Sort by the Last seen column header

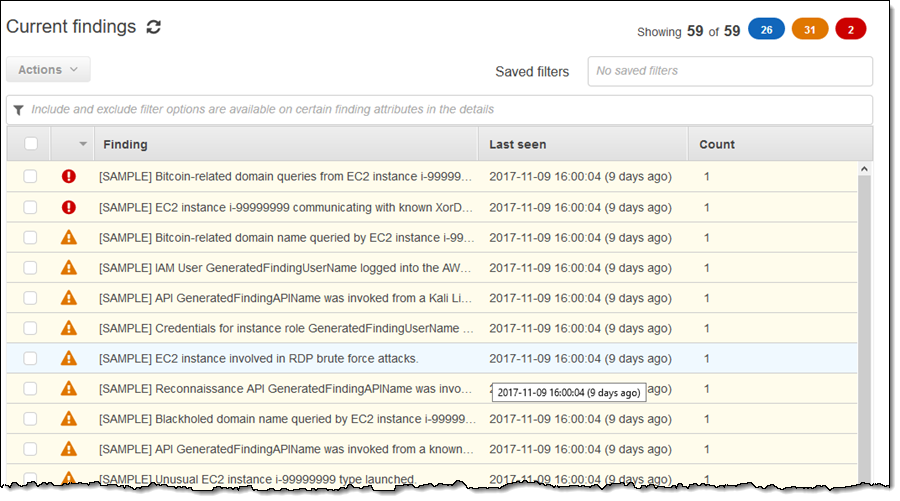(x=517, y=144)
